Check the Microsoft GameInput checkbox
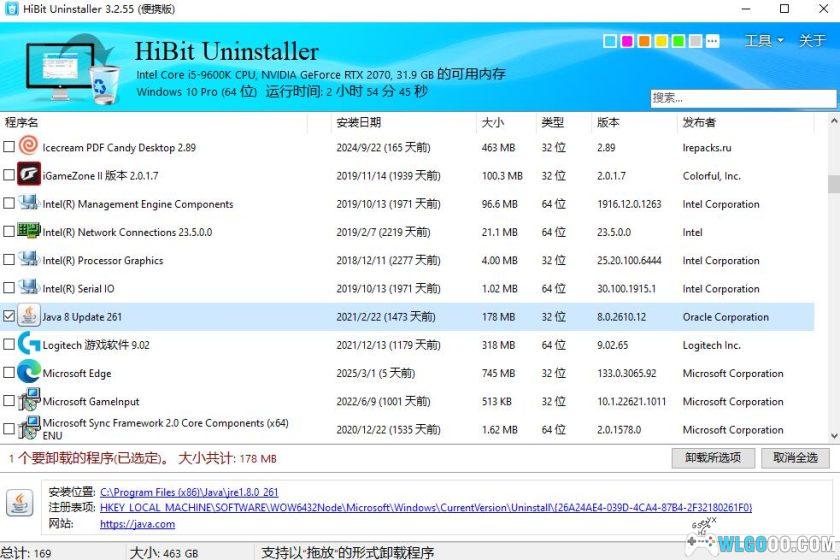840x560 pixels. pos(9,400)
